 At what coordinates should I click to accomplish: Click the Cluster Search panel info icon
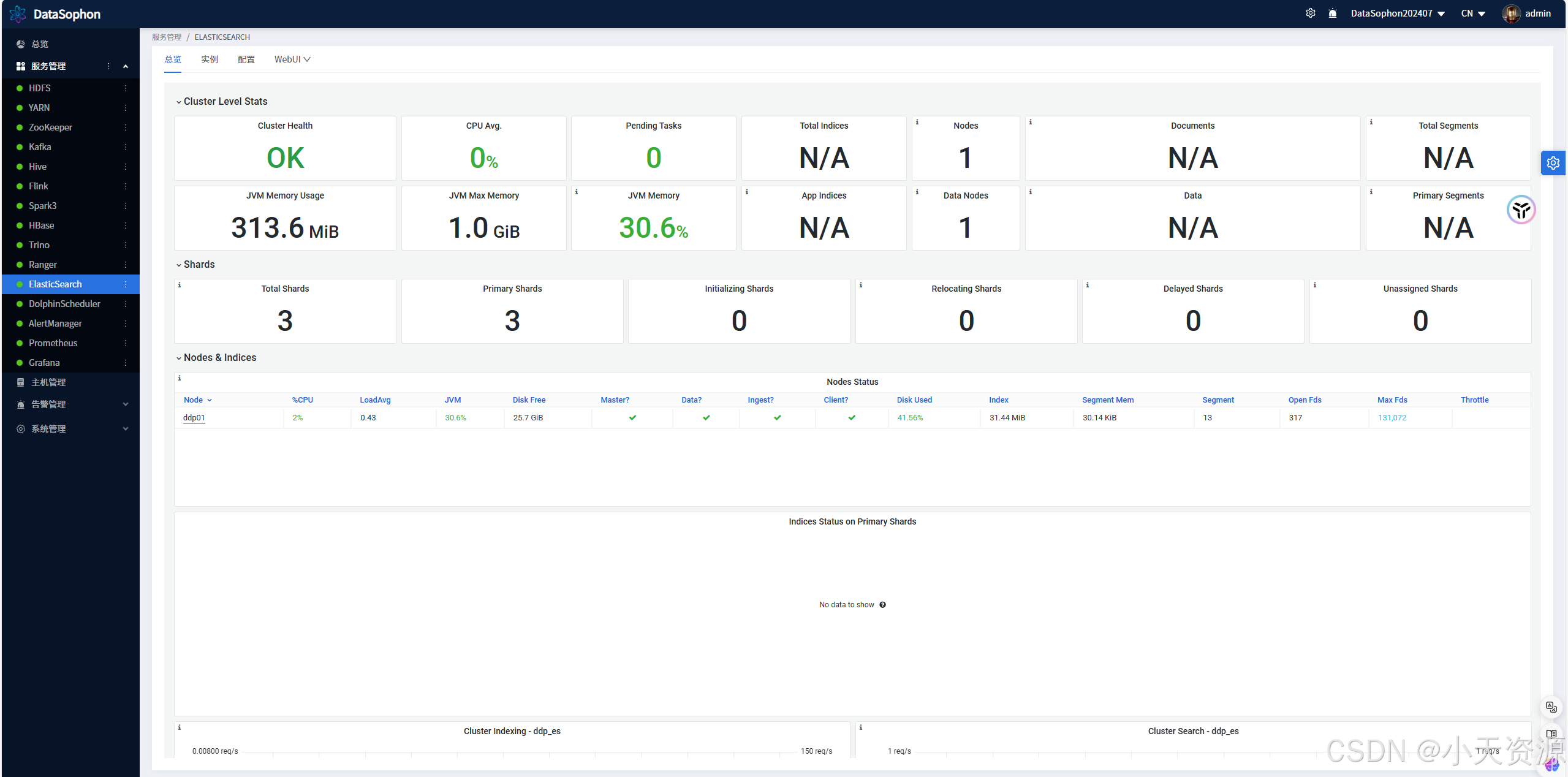click(x=861, y=727)
